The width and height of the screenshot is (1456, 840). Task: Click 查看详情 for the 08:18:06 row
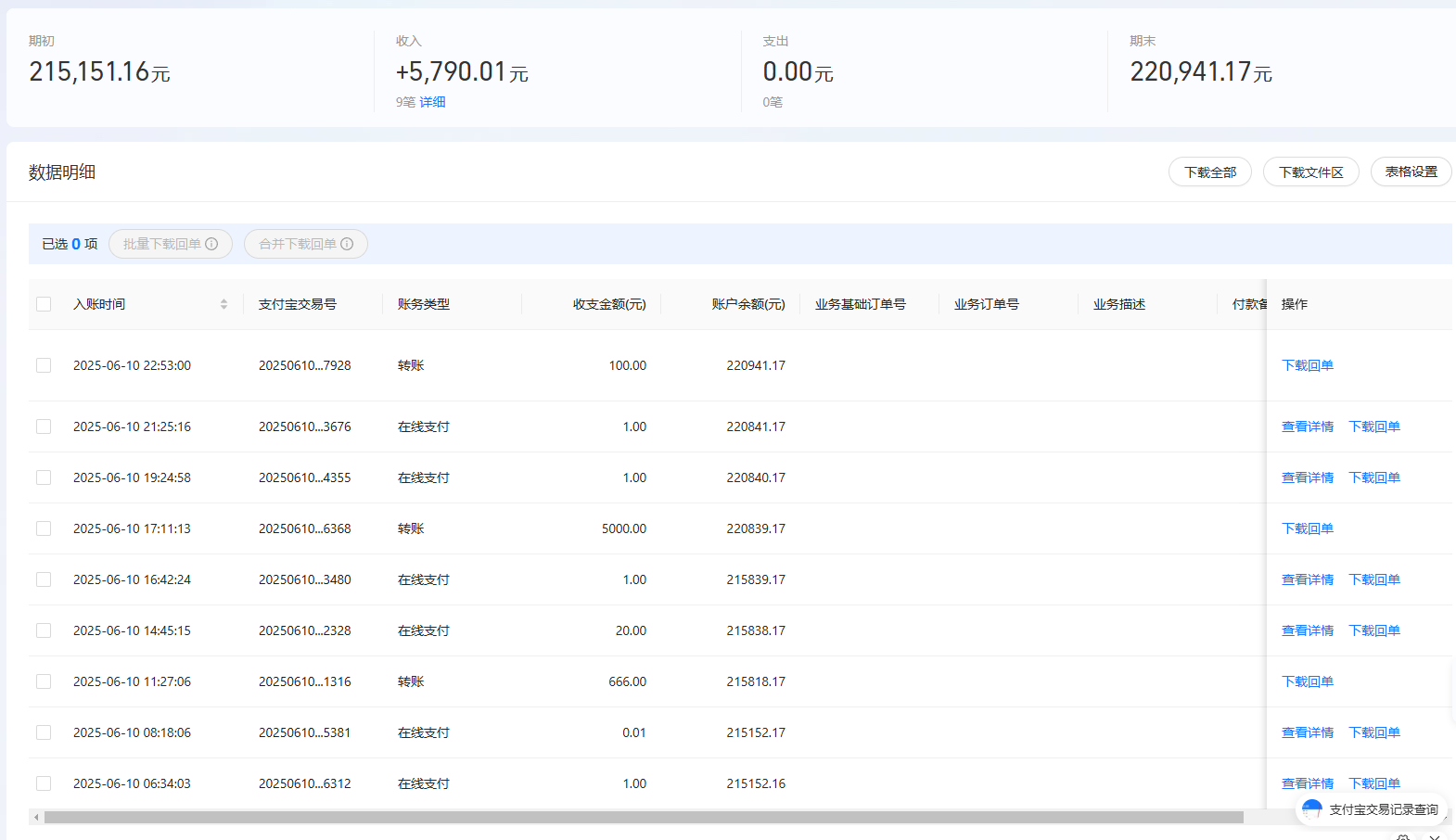1308,732
